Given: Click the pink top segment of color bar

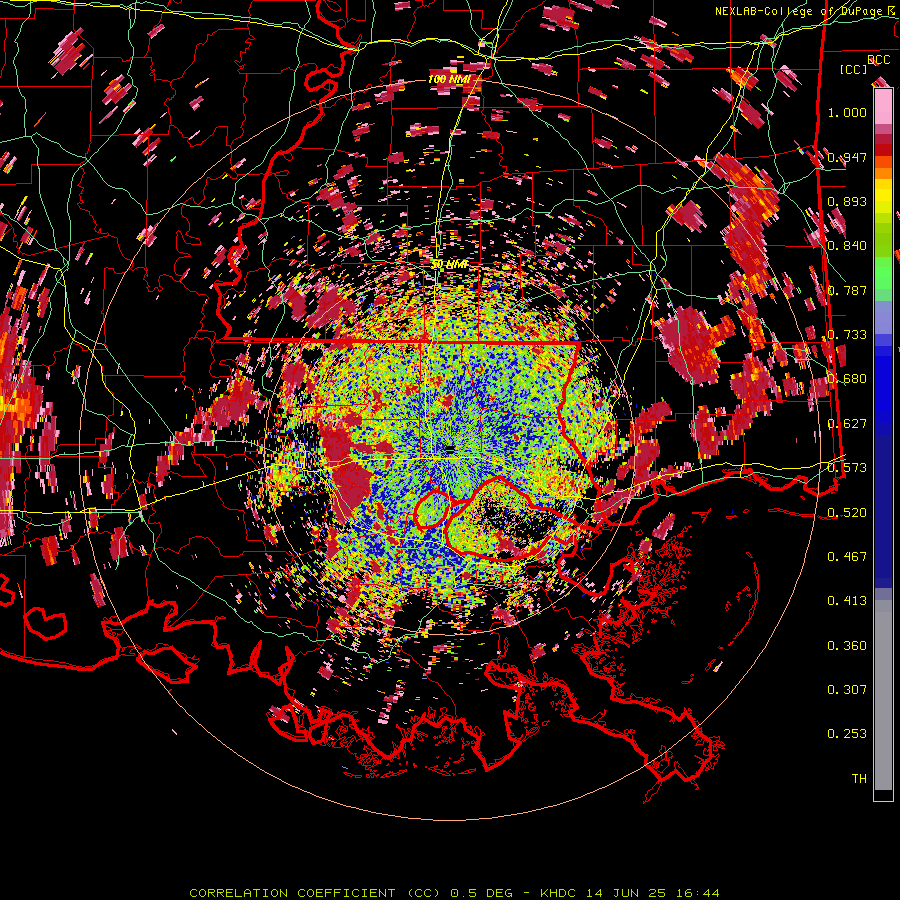Looking at the screenshot, I should click(883, 107).
